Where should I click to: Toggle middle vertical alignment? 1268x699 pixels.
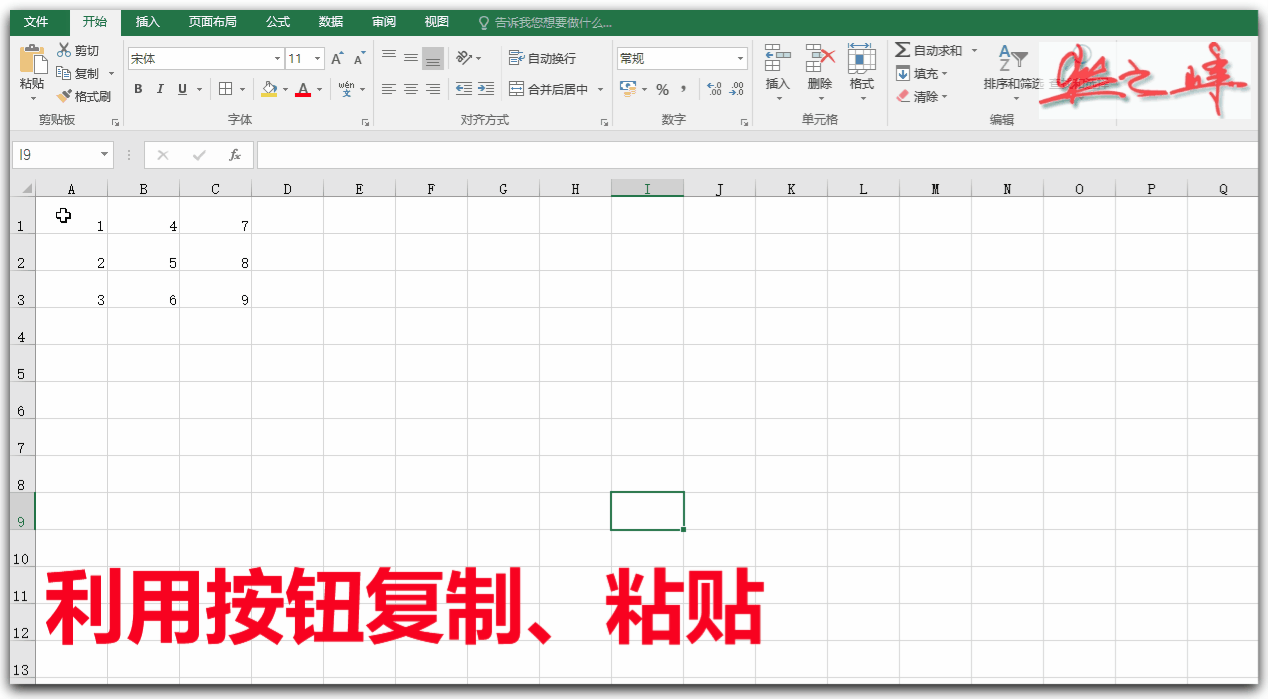(411, 58)
